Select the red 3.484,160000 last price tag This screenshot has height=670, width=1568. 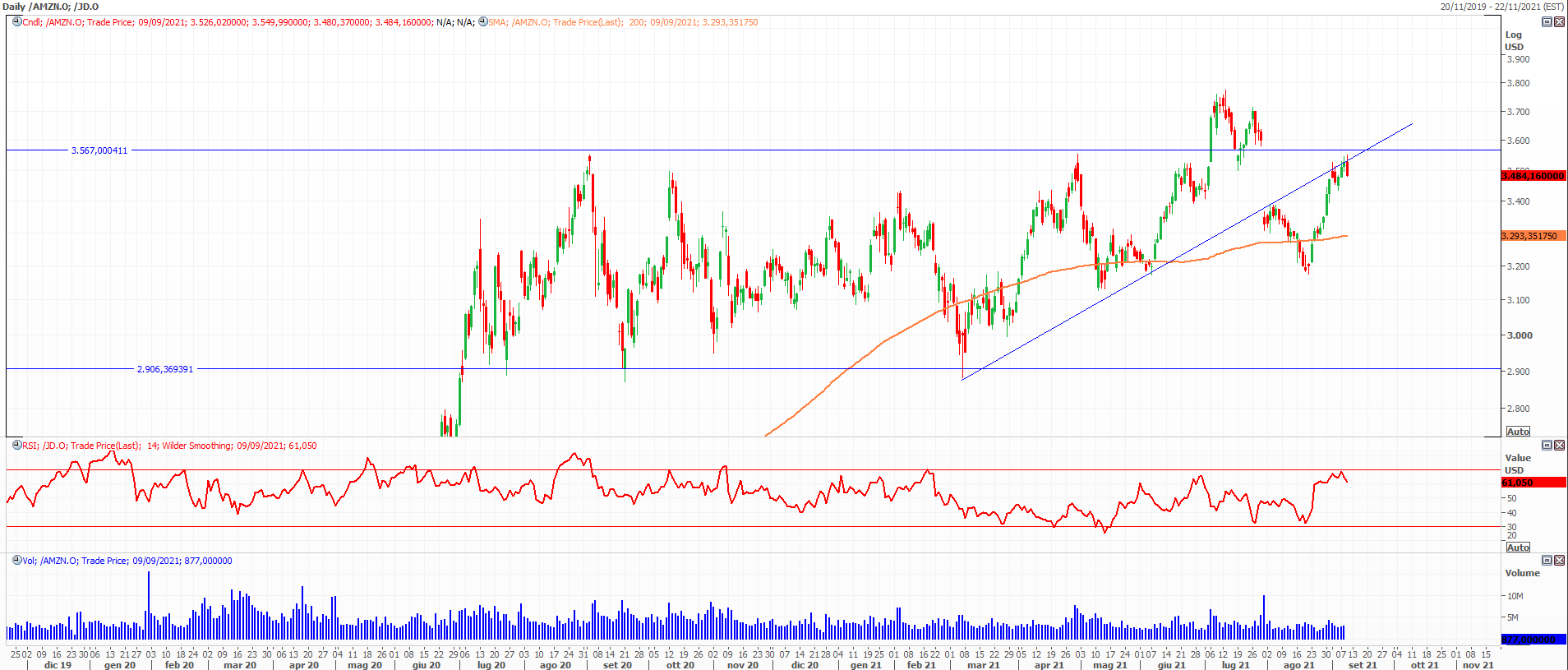click(x=1533, y=176)
